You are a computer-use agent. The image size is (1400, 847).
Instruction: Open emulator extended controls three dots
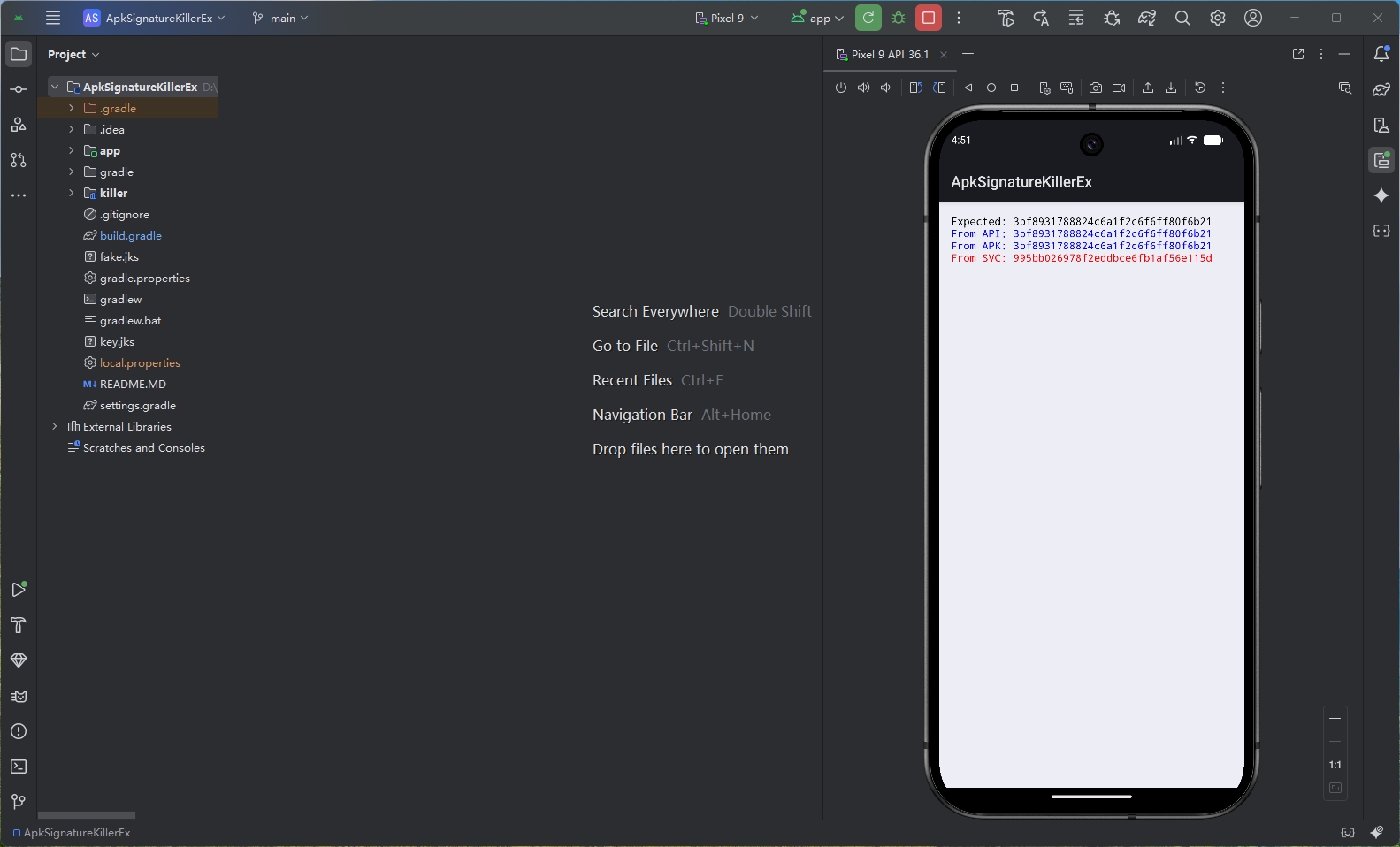click(1223, 88)
